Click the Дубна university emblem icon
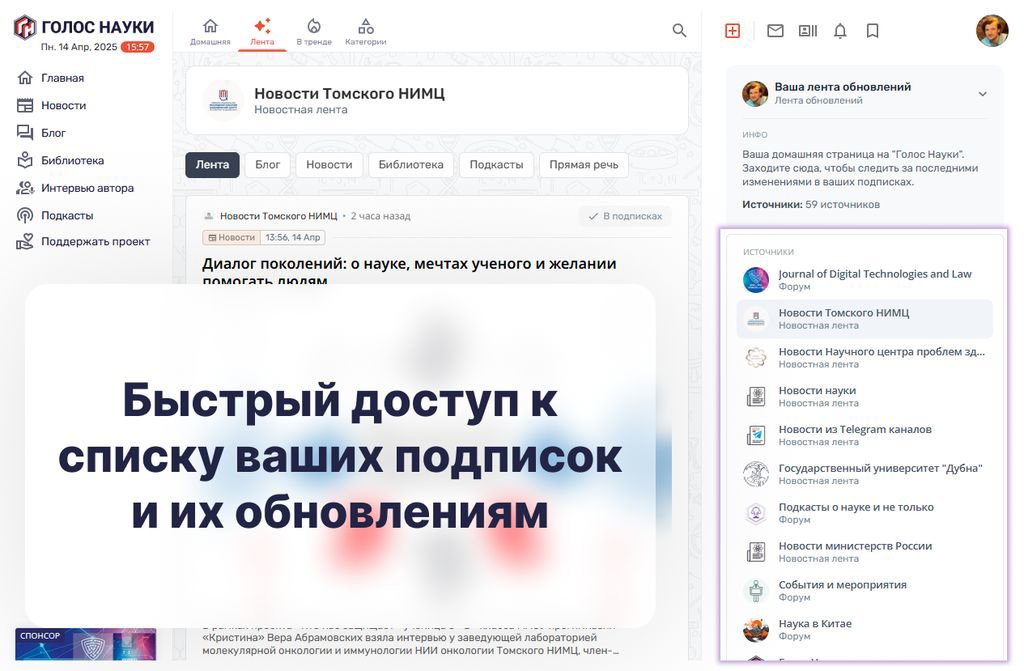The image size is (1024, 671). (x=756, y=474)
